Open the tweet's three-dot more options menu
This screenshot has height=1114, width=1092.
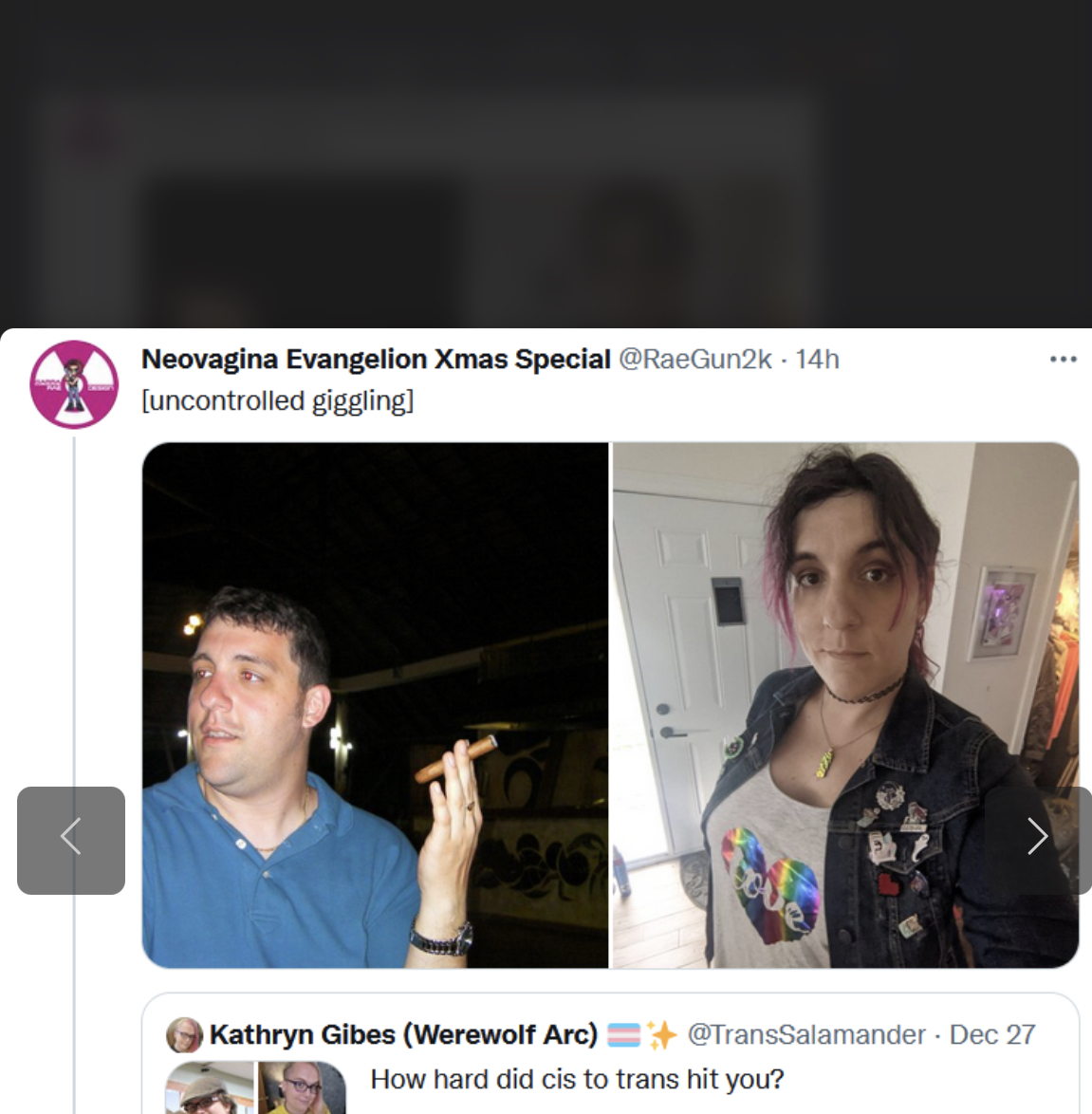(1063, 360)
